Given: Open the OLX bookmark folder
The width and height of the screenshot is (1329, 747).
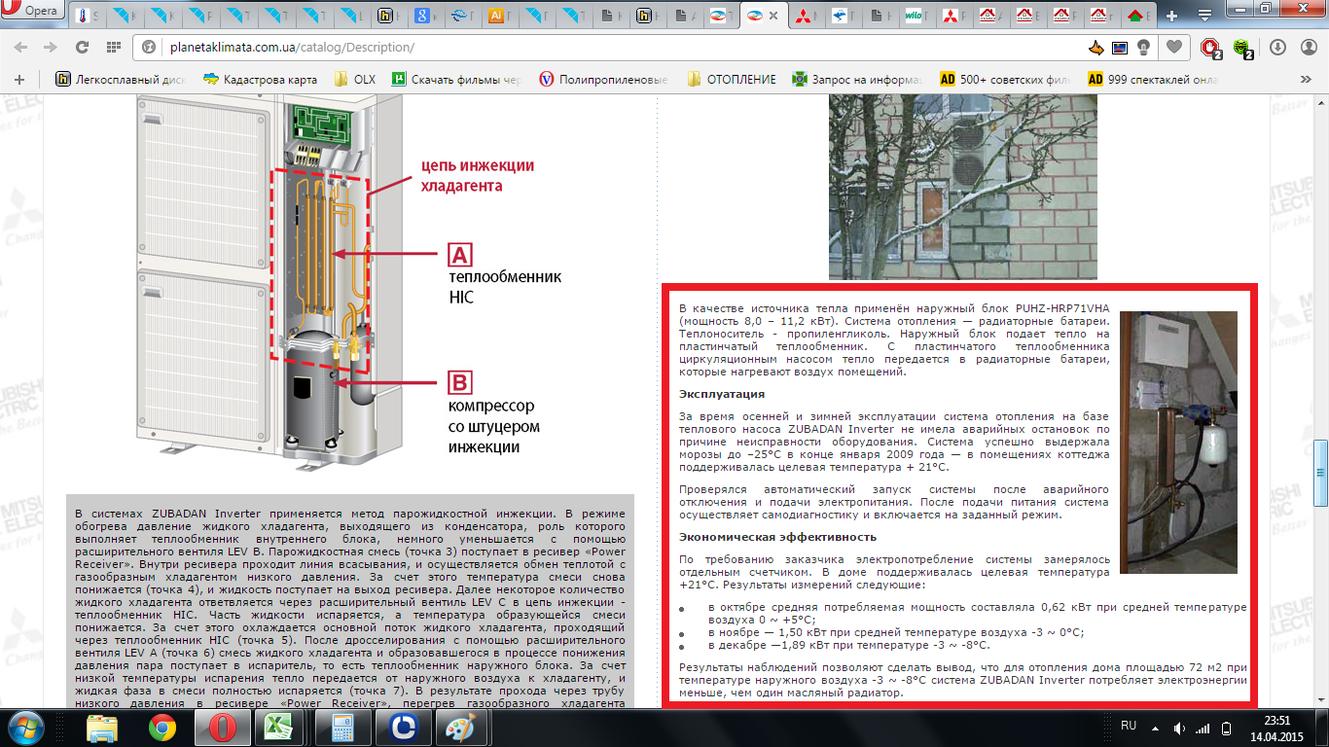Looking at the screenshot, I should [x=355, y=79].
